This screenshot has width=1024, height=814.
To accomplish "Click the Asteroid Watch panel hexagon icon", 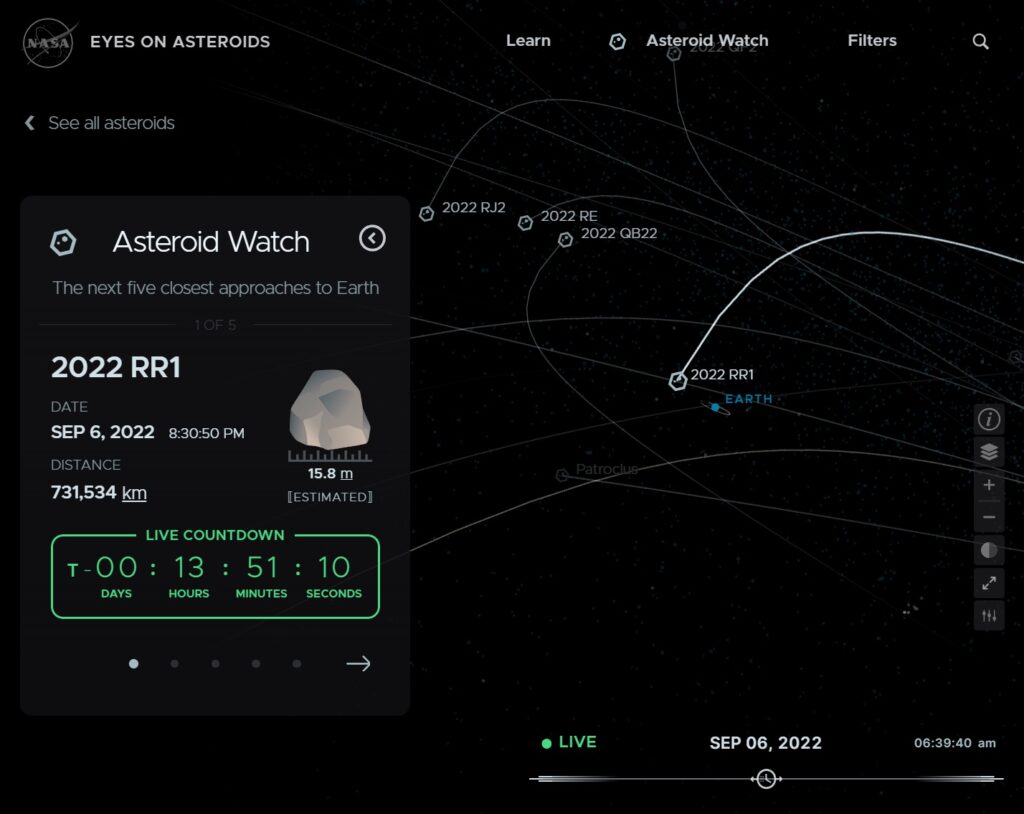I will pos(63,242).
